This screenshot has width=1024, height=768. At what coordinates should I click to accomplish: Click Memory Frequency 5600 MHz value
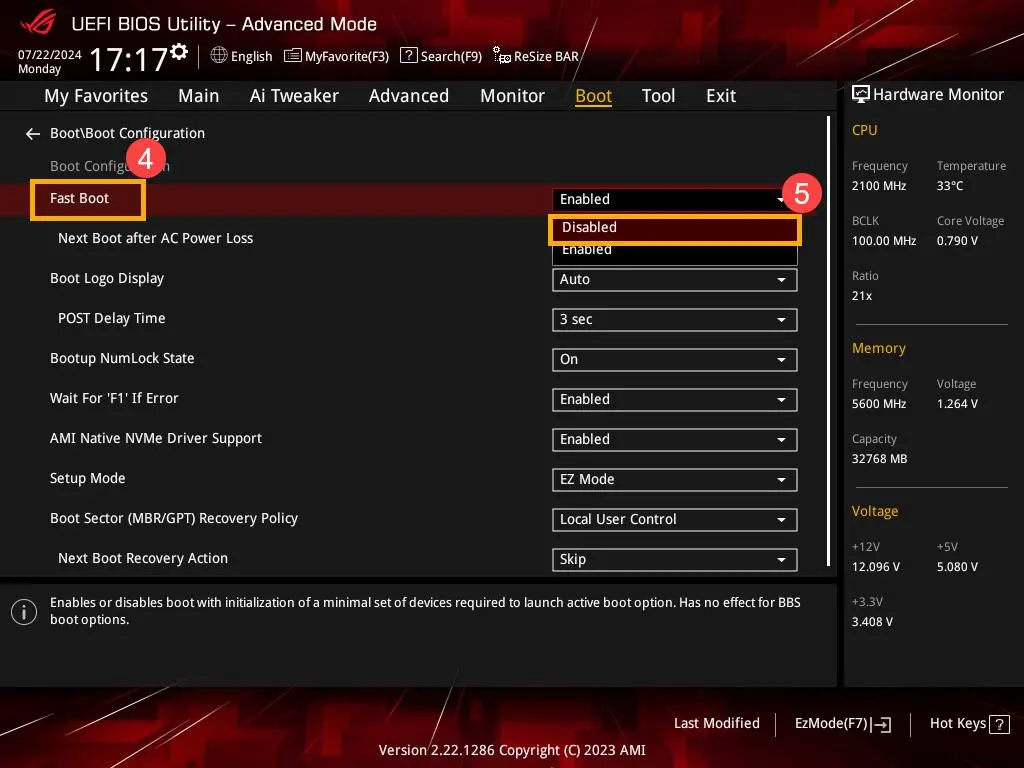coord(879,404)
